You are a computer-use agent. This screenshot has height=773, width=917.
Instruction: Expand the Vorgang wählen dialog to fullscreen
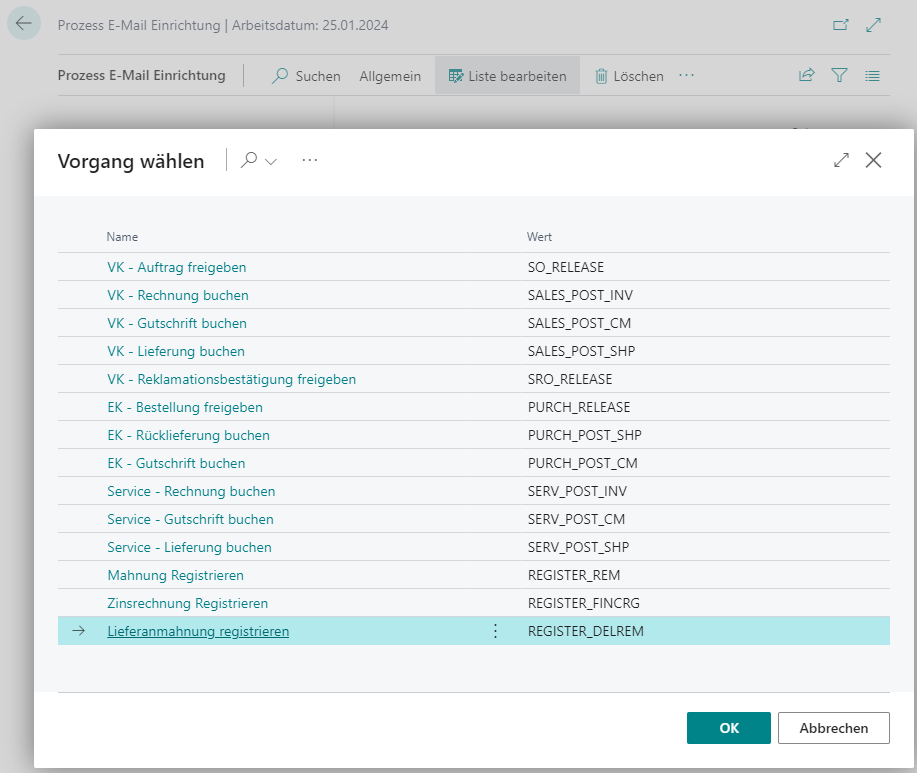pos(841,160)
